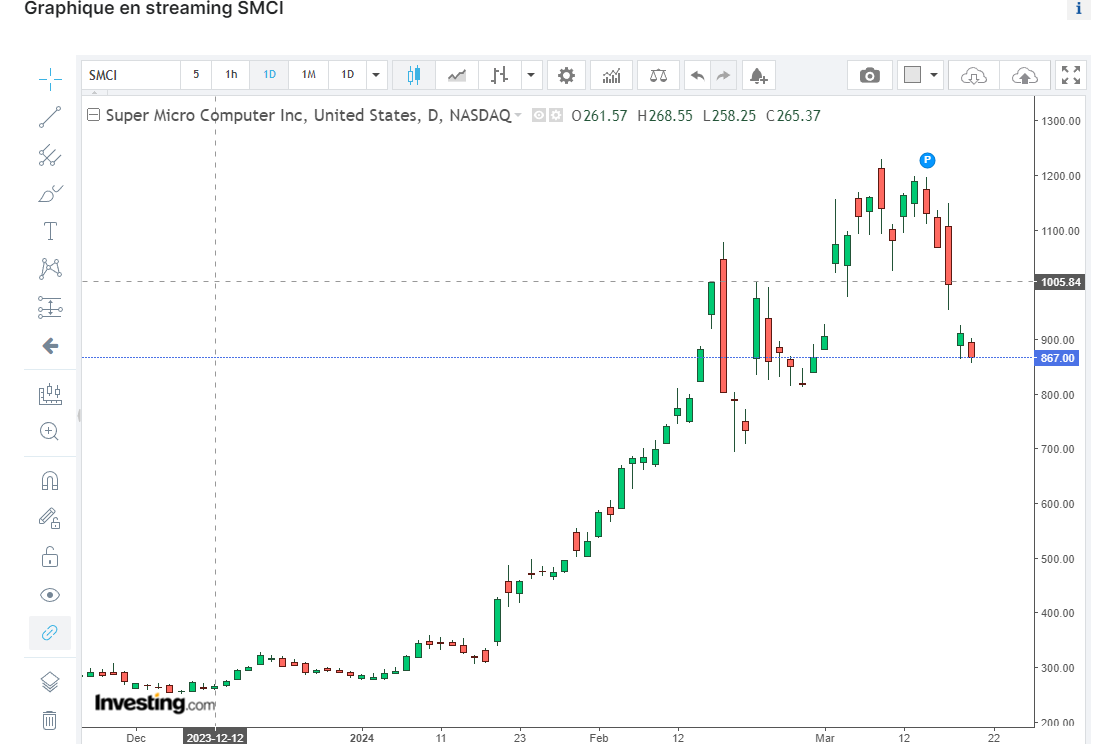Open the interval dropdown arrow
The height and width of the screenshot is (744, 1109).
(376, 75)
